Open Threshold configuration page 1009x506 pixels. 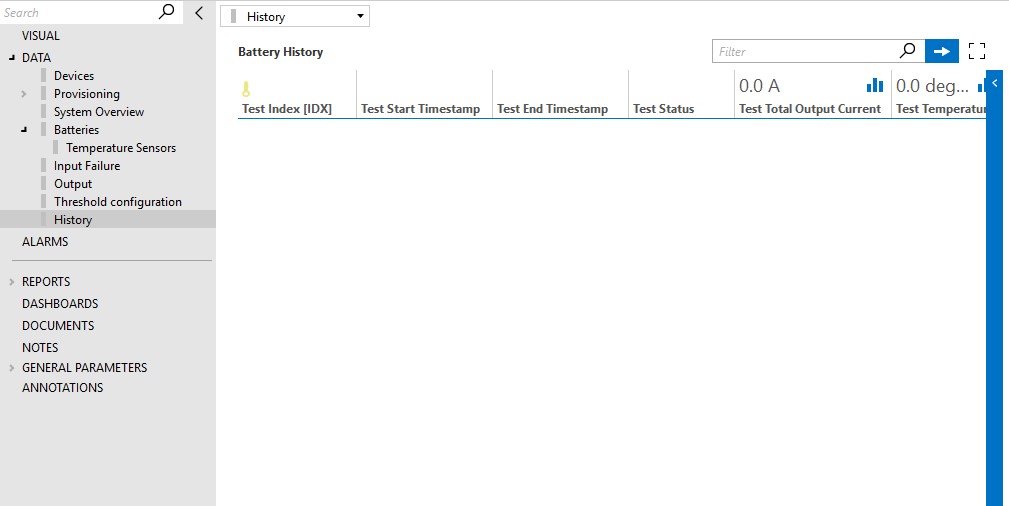[x=118, y=201]
